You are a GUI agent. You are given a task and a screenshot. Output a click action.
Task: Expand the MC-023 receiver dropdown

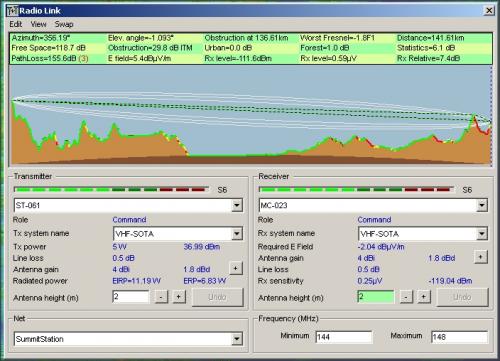(482, 205)
